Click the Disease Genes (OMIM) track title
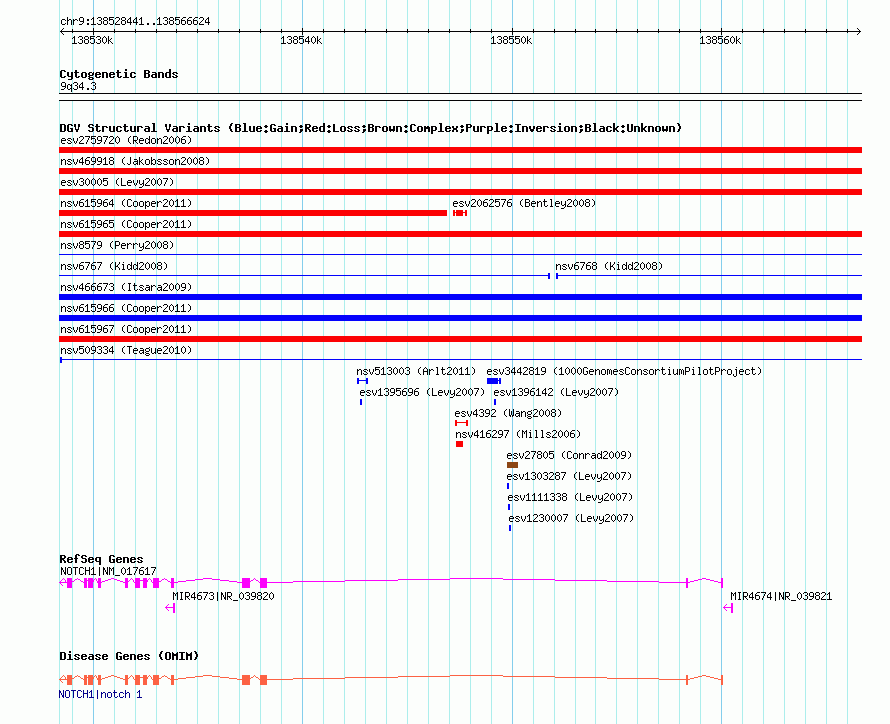 [x=129, y=656]
